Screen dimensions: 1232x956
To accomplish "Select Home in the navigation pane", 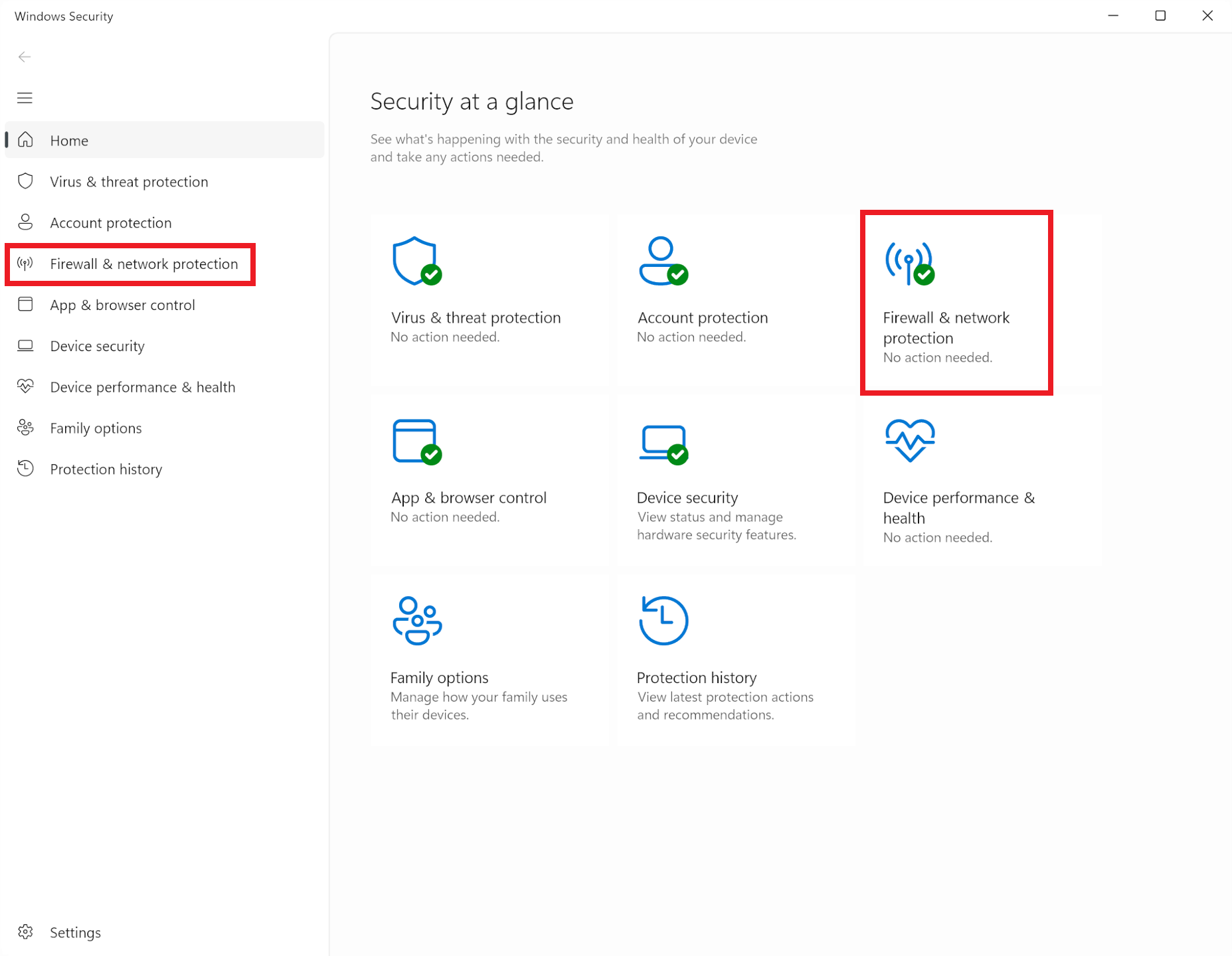I will [68, 140].
